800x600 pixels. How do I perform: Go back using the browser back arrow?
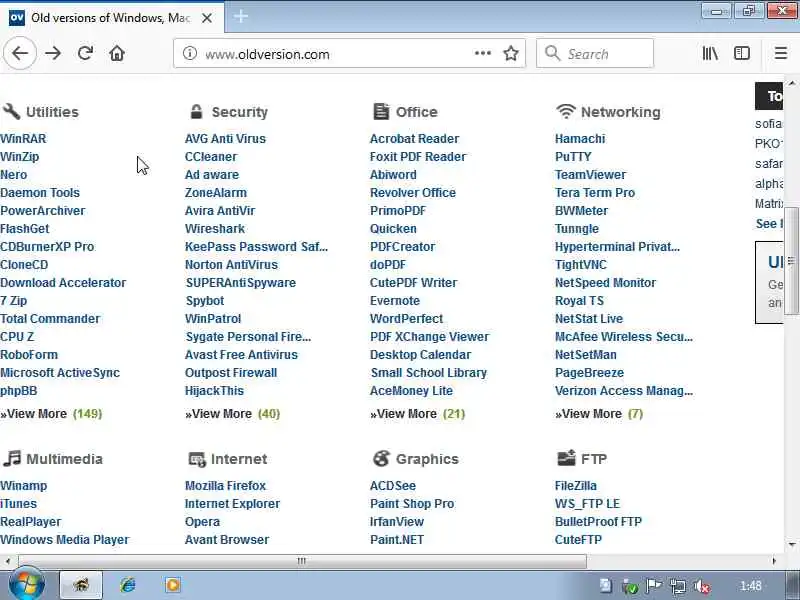pos(20,53)
